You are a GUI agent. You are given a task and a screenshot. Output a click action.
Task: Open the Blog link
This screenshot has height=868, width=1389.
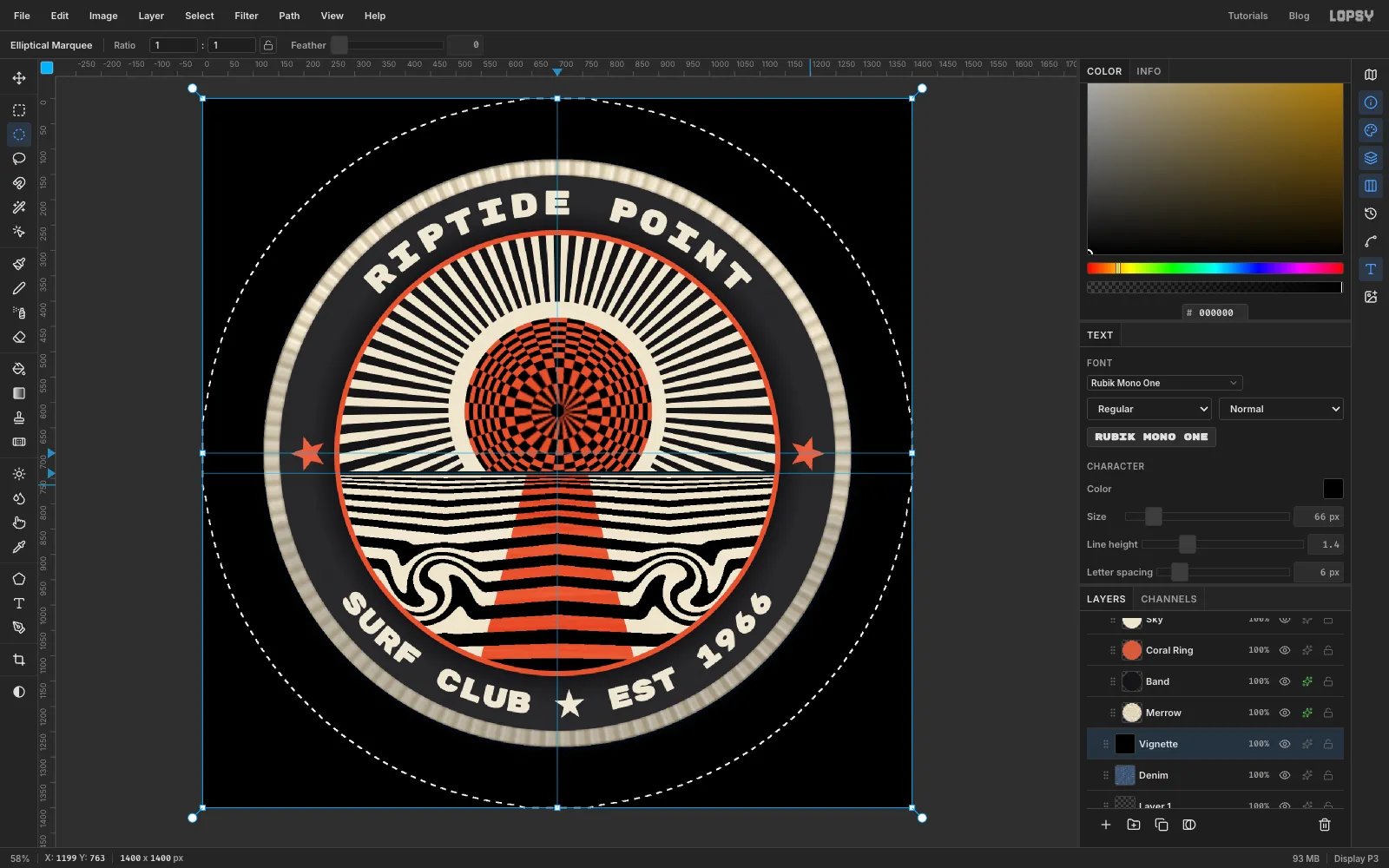(x=1299, y=16)
